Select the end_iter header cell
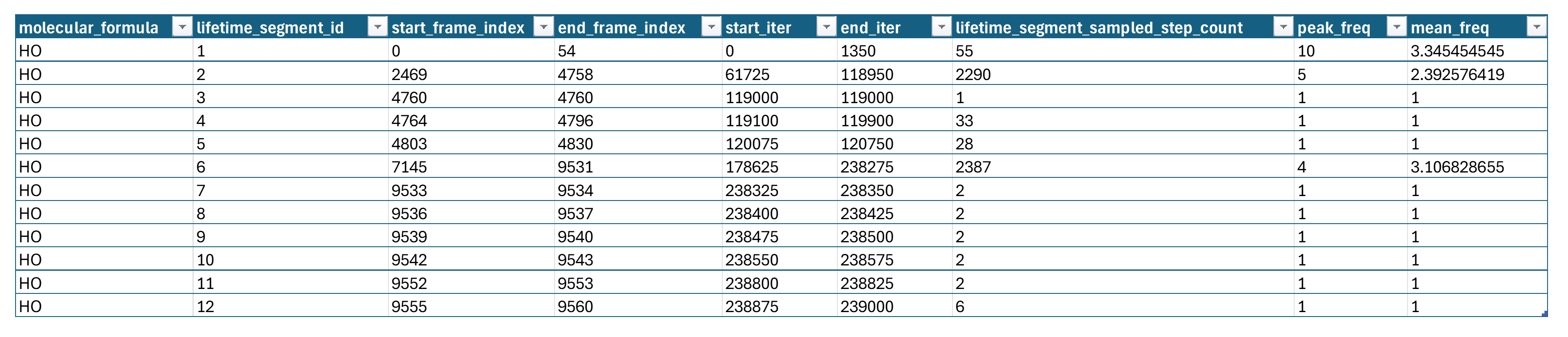Screen dimensions: 1568x337 (894, 28)
